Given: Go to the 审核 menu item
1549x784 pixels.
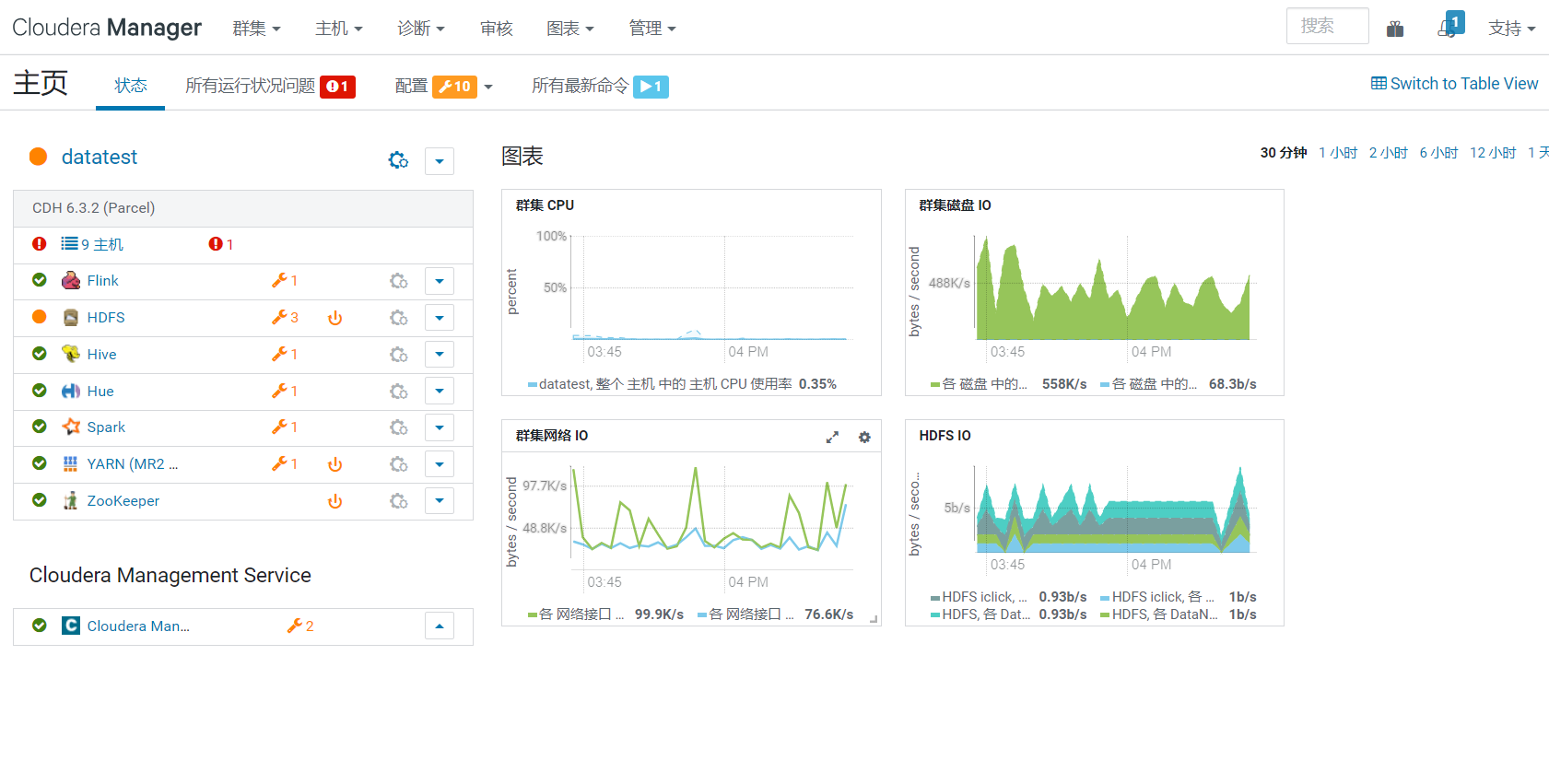Looking at the screenshot, I should pos(496,29).
